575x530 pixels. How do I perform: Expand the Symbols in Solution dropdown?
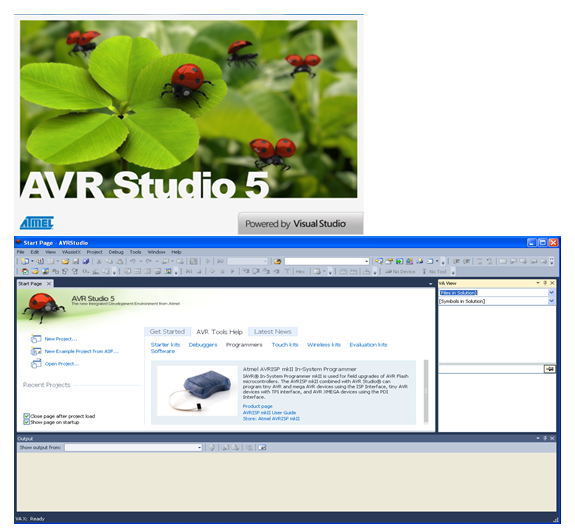(x=551, y=301)
